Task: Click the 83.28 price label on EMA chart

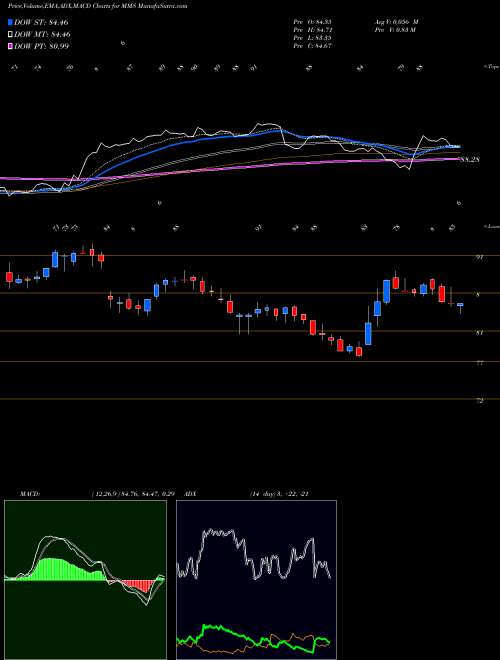Action: (470, 160)
